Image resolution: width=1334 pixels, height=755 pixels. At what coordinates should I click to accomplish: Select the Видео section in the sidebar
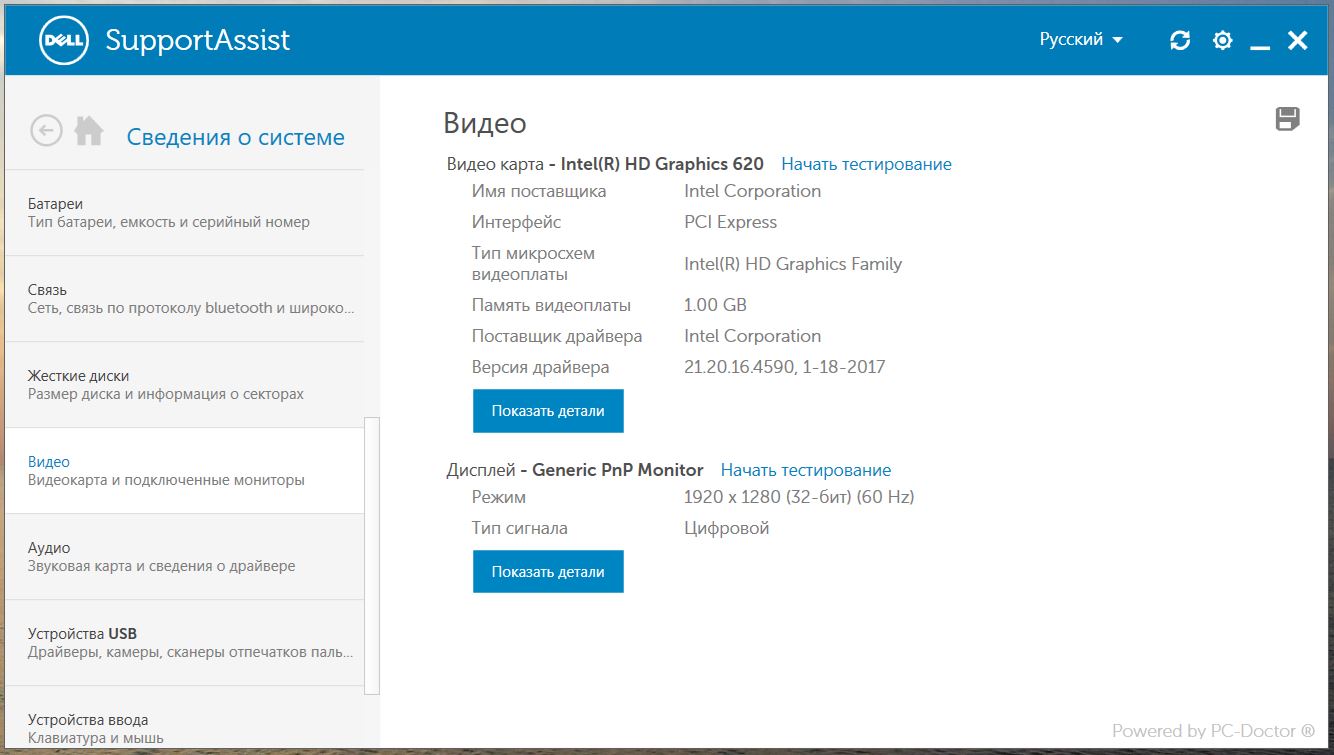[185, 471]
